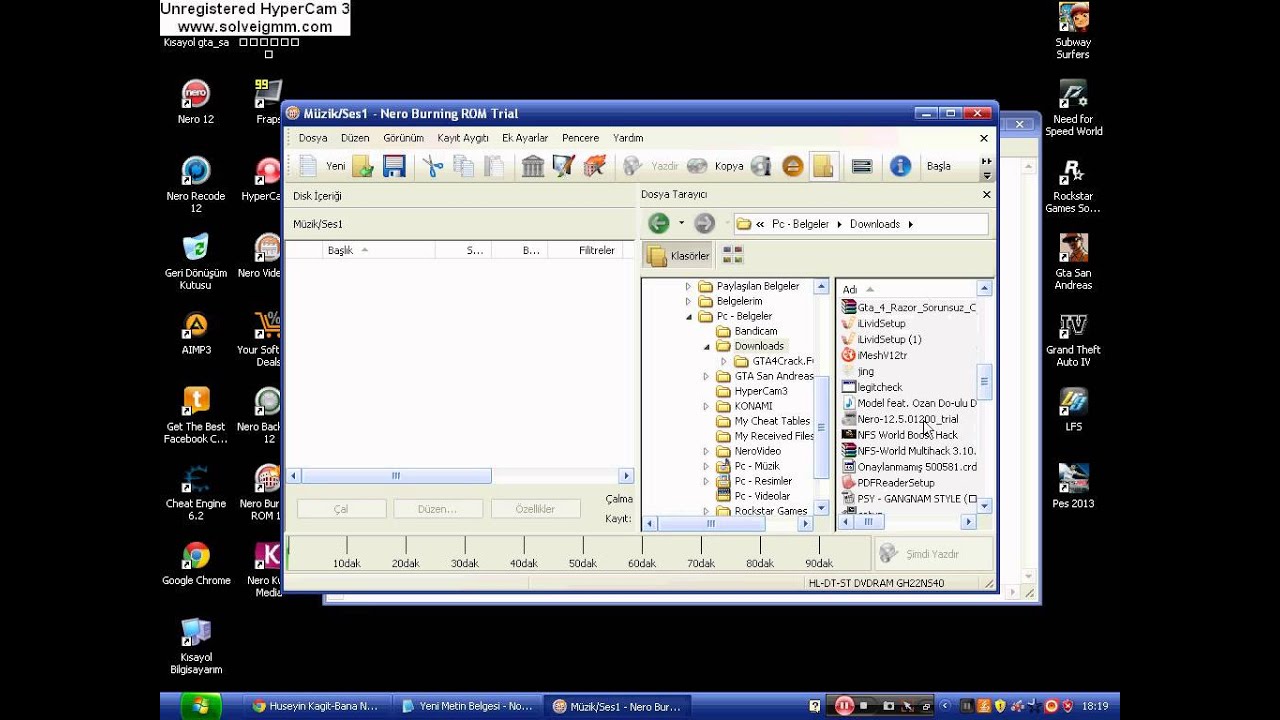Click the Başla toolbar button

tap(938, 166)
